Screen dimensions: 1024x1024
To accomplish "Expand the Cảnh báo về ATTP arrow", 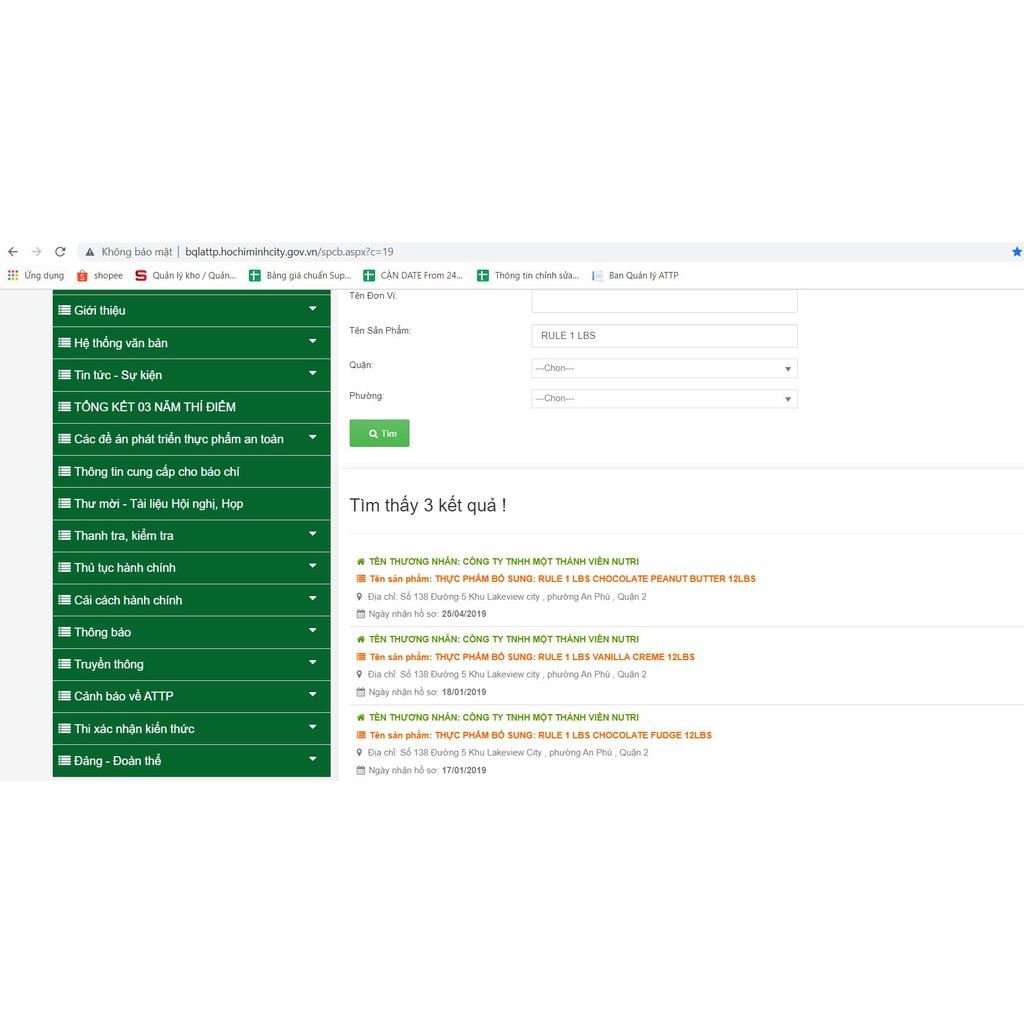I will pyautogui.click(x=312, y=694).
